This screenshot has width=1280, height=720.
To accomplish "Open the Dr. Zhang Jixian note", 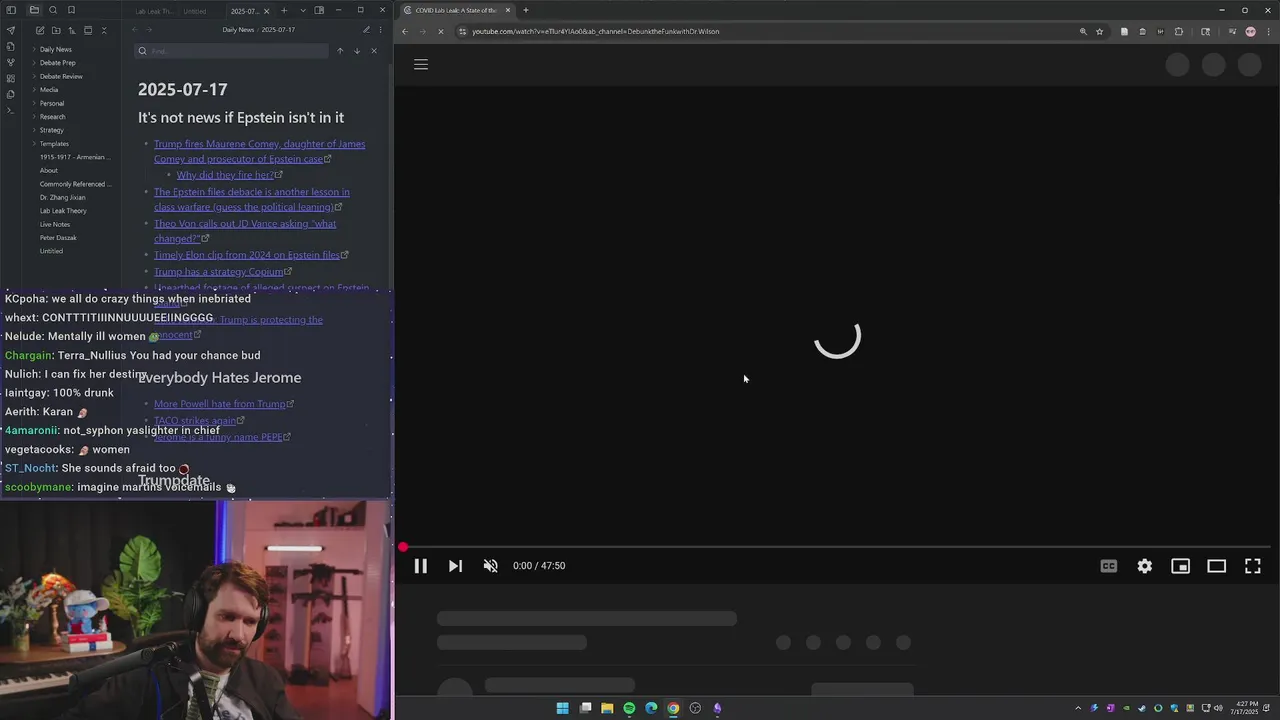I will (62, 197).
